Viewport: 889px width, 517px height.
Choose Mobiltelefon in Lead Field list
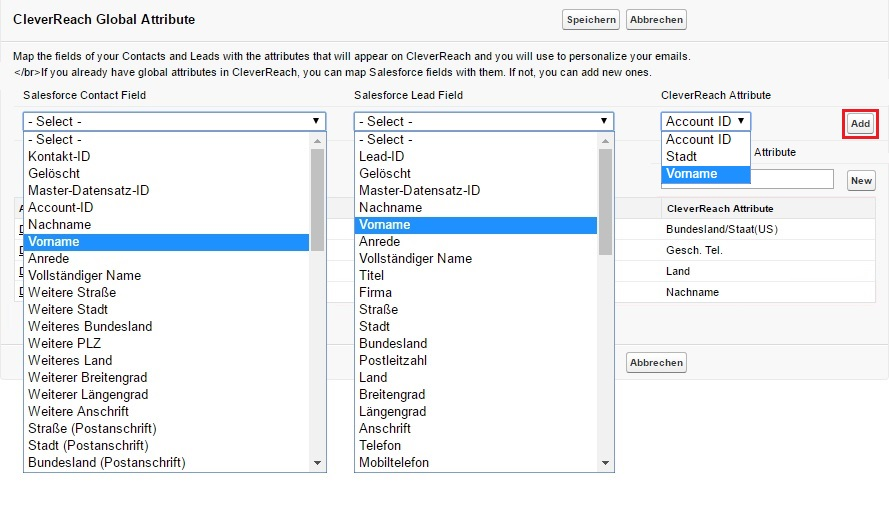pyautogui.click(x=476, y=463)
